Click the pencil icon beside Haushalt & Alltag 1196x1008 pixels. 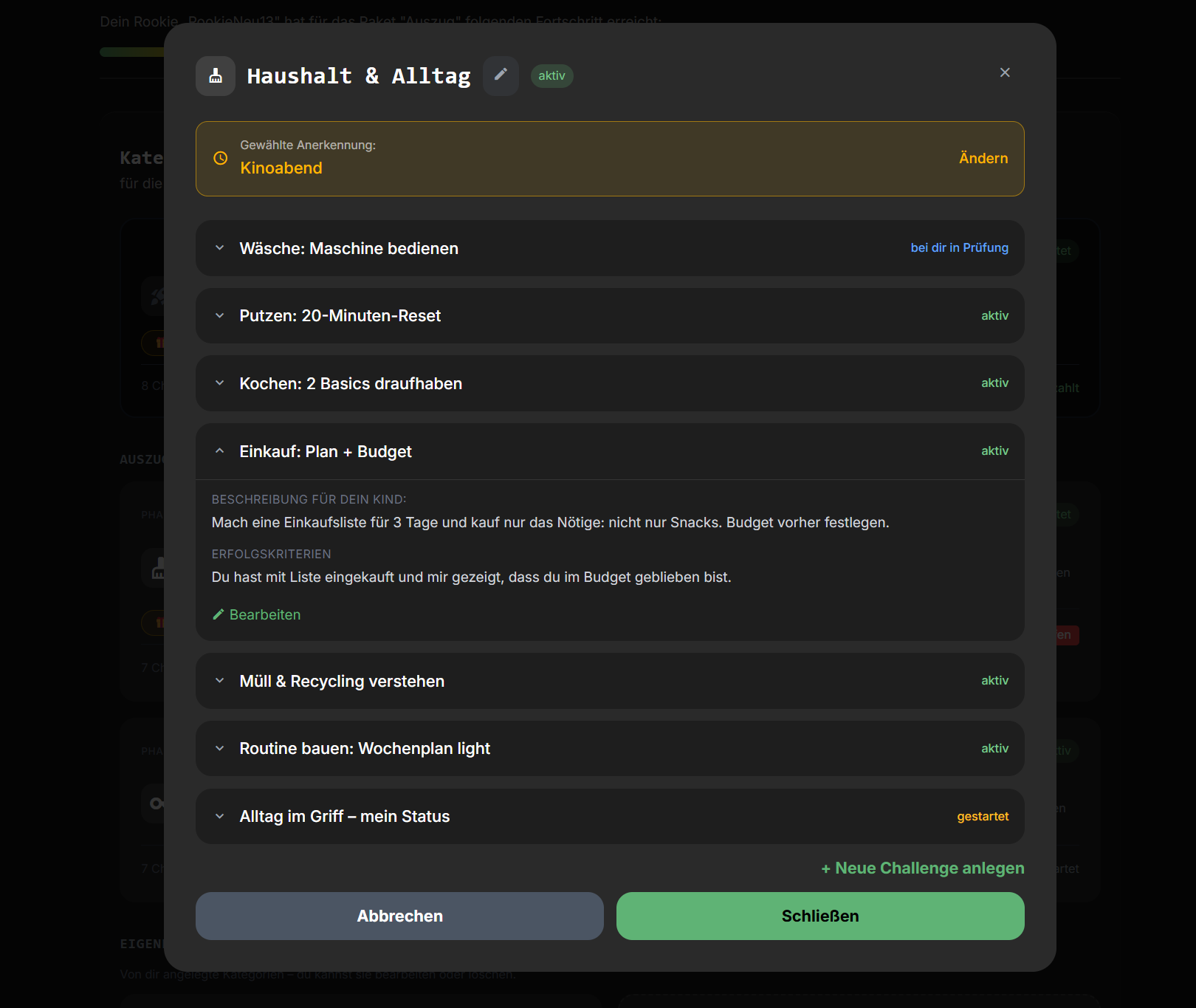[501, 75]
